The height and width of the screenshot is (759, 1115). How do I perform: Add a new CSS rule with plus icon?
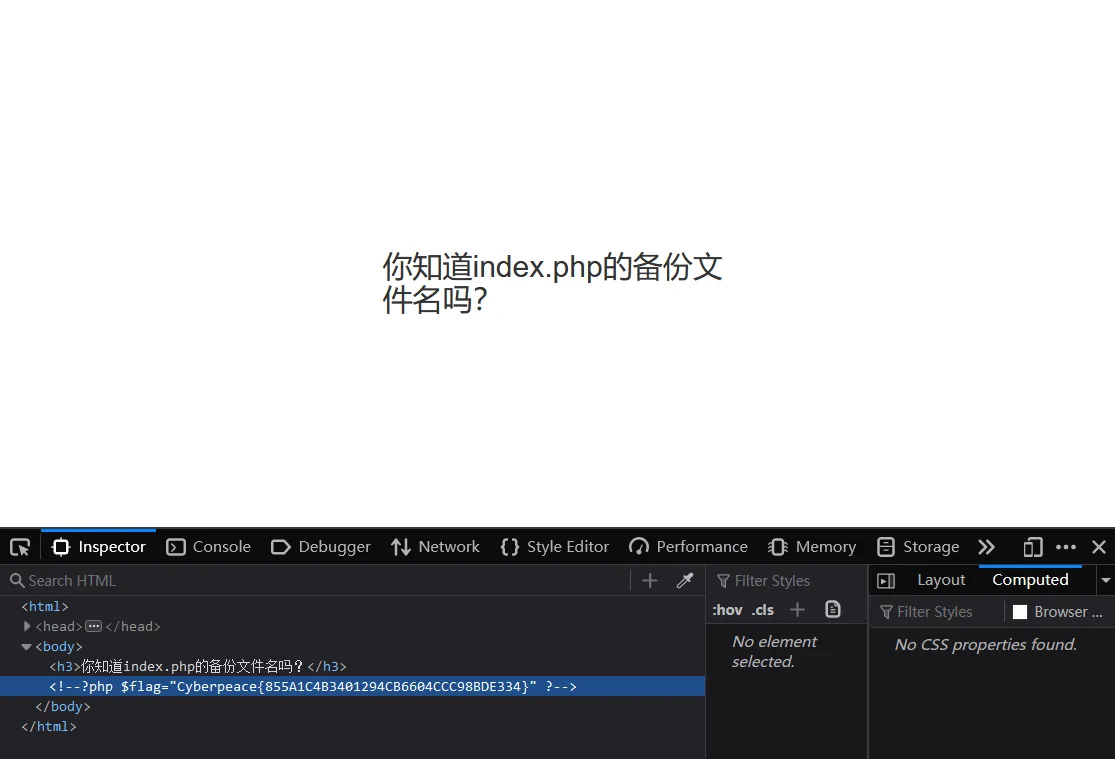798,610
